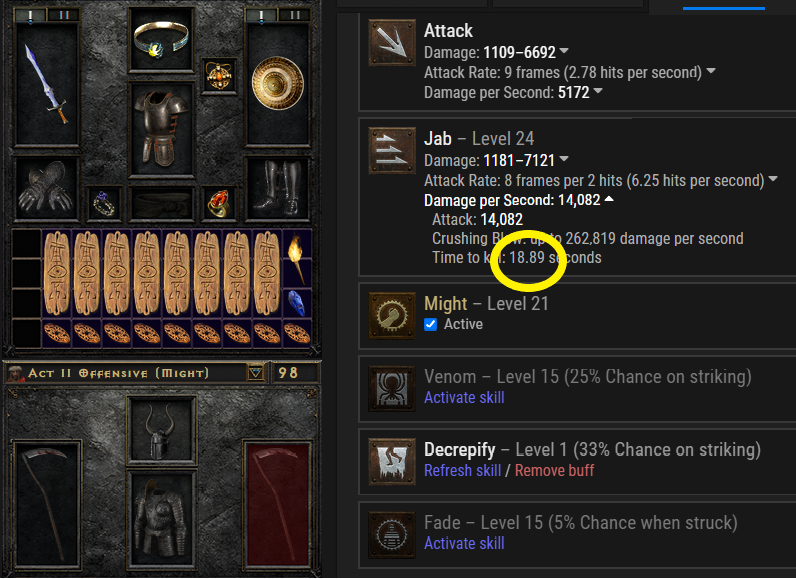This screenshot has width=796, height=579.
Task: Select the mercenary's scythe weapon
Action: 47,504
